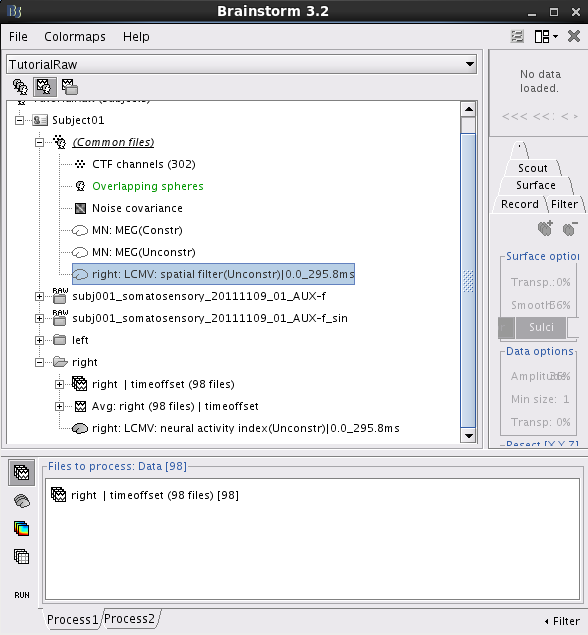
Task: Select the Overlapping spheres head model icon
Action: pos(80,186)
